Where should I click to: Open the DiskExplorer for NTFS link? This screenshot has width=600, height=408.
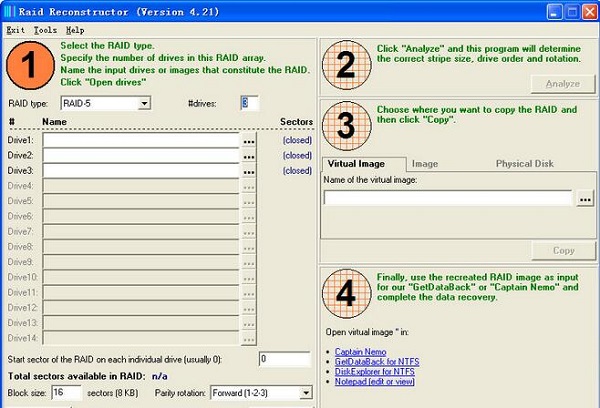375,372
